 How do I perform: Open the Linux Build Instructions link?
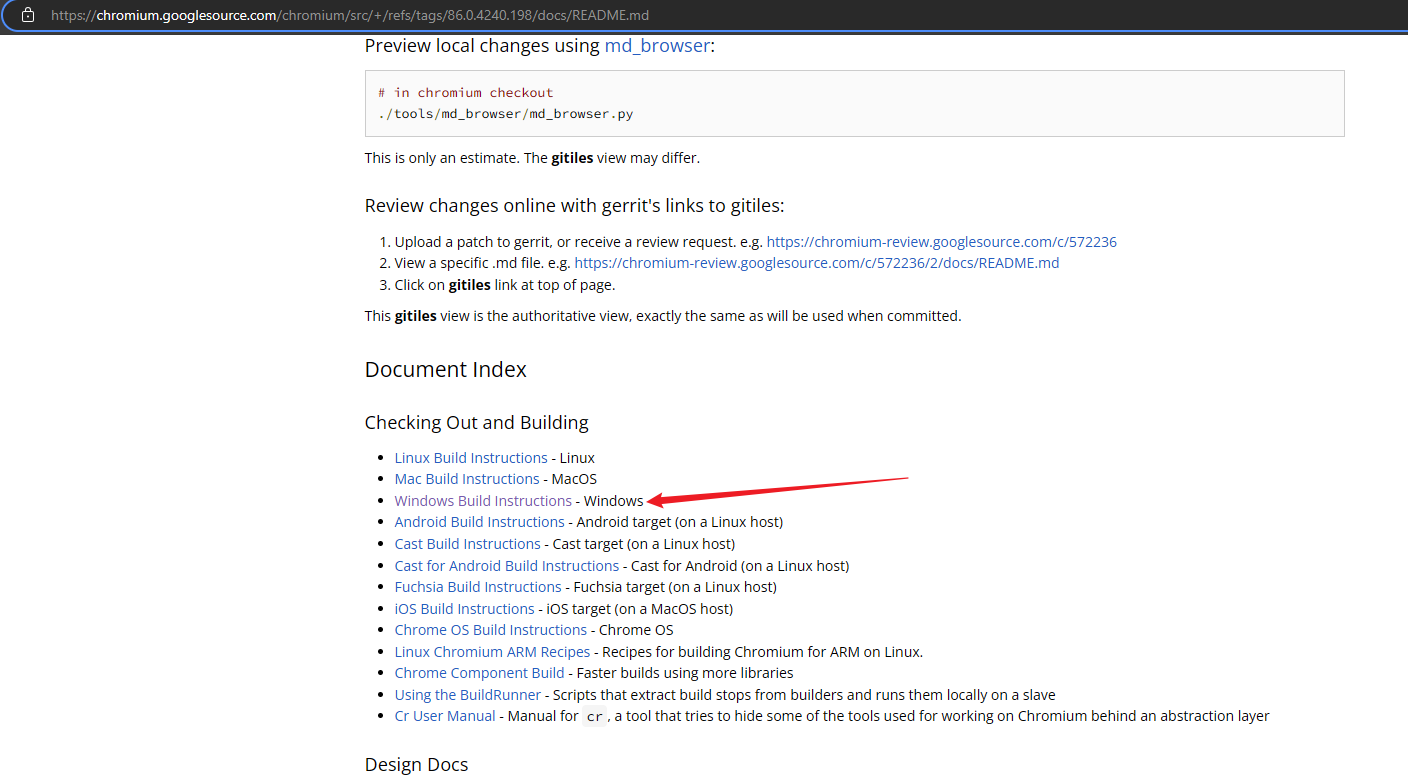(471, 457)
